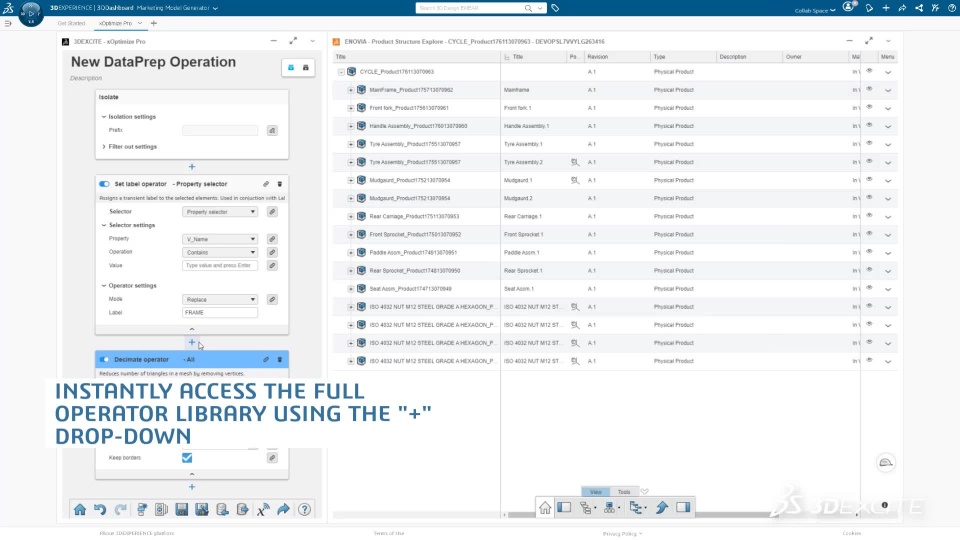
Task: Add operator with plus below Set label block
Action: [192, 342]
